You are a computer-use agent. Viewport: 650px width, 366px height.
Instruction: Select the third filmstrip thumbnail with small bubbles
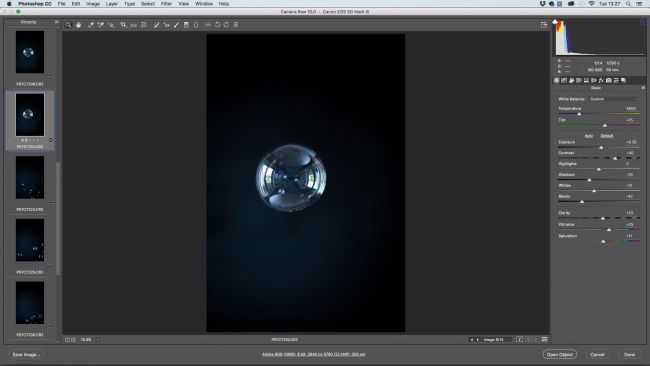30,177
